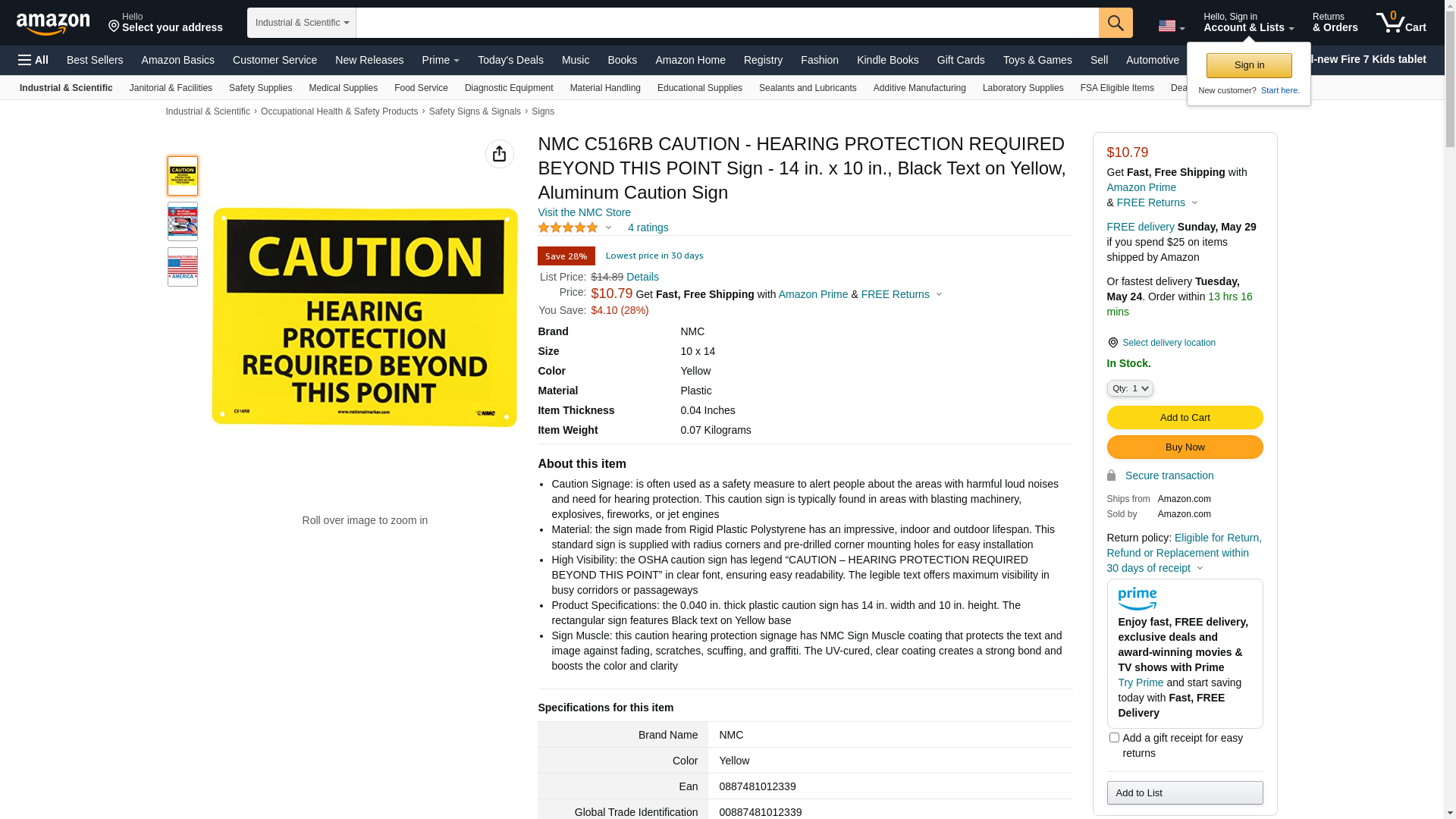Click the share icon above product image
1456x819 pixels.
click(x=499, y=154)
